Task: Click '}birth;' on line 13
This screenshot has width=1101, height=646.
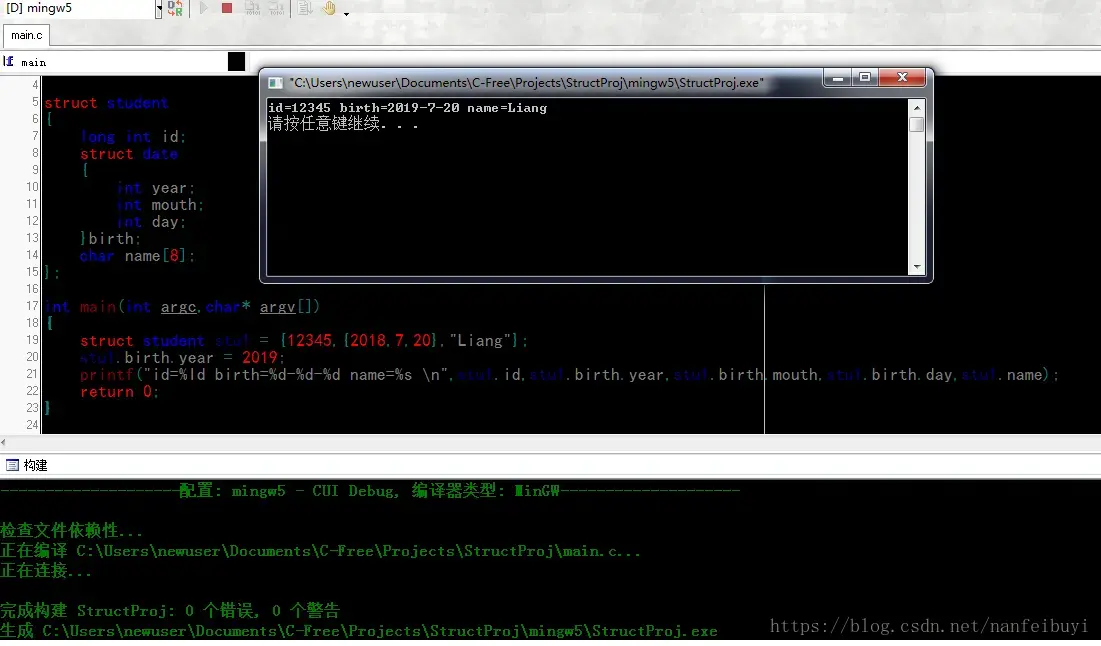Action: (x=110, y=239)
